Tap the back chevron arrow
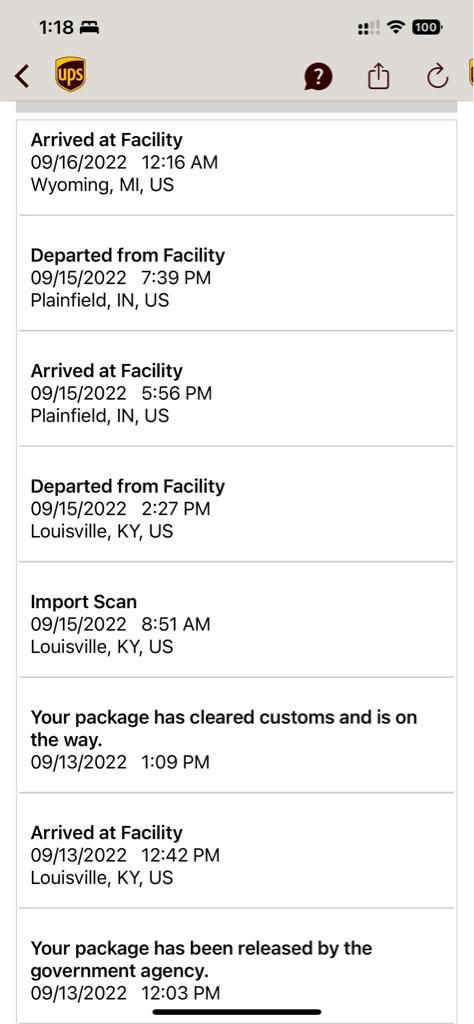 [22, 76]
